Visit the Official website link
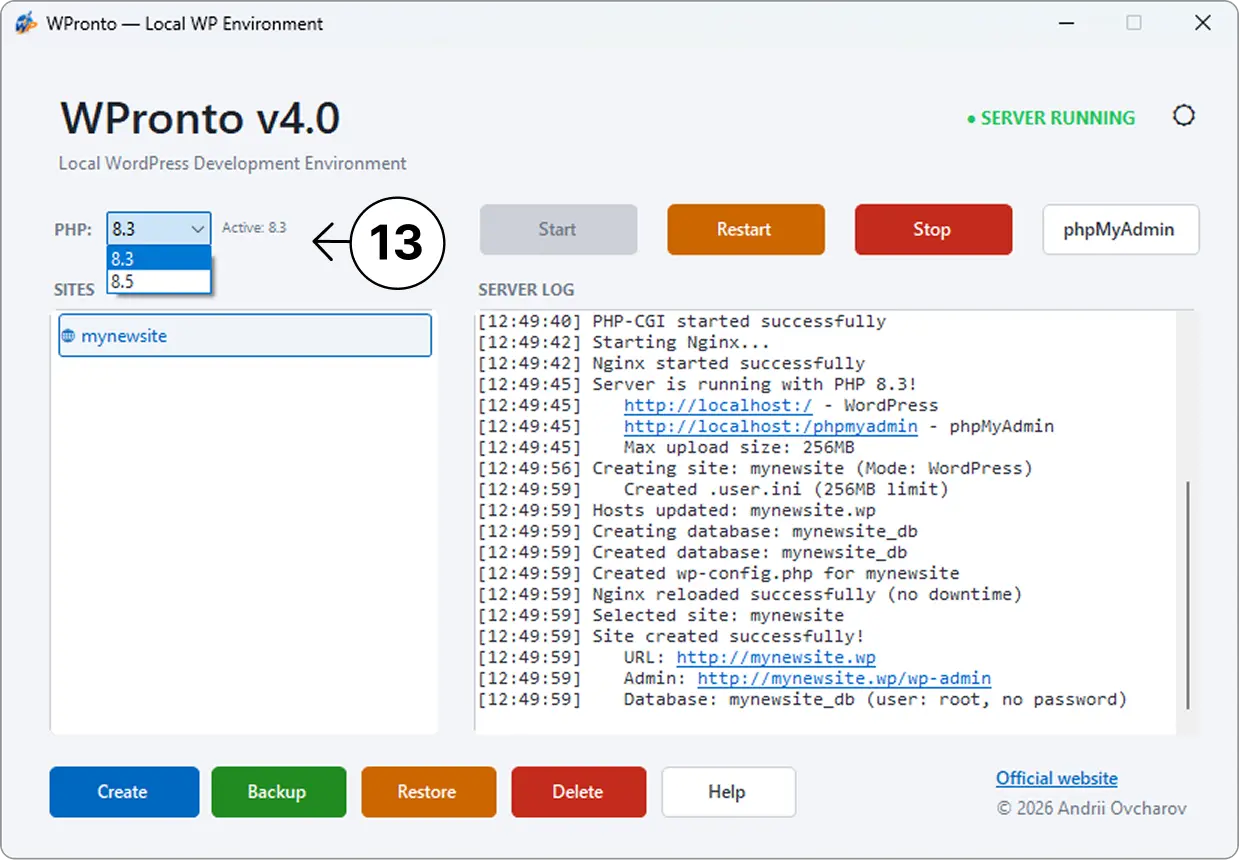This screenshot has width=1239, height=860. pyautogui.click(x=1057, y=778)
